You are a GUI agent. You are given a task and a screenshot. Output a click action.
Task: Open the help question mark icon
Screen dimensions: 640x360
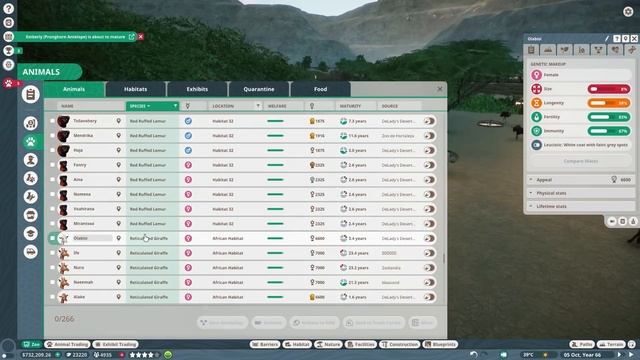[x=8, y=8]
